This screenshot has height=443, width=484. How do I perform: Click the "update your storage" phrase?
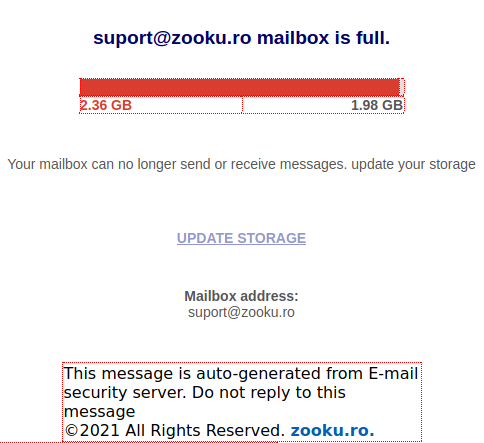(413, 164)
